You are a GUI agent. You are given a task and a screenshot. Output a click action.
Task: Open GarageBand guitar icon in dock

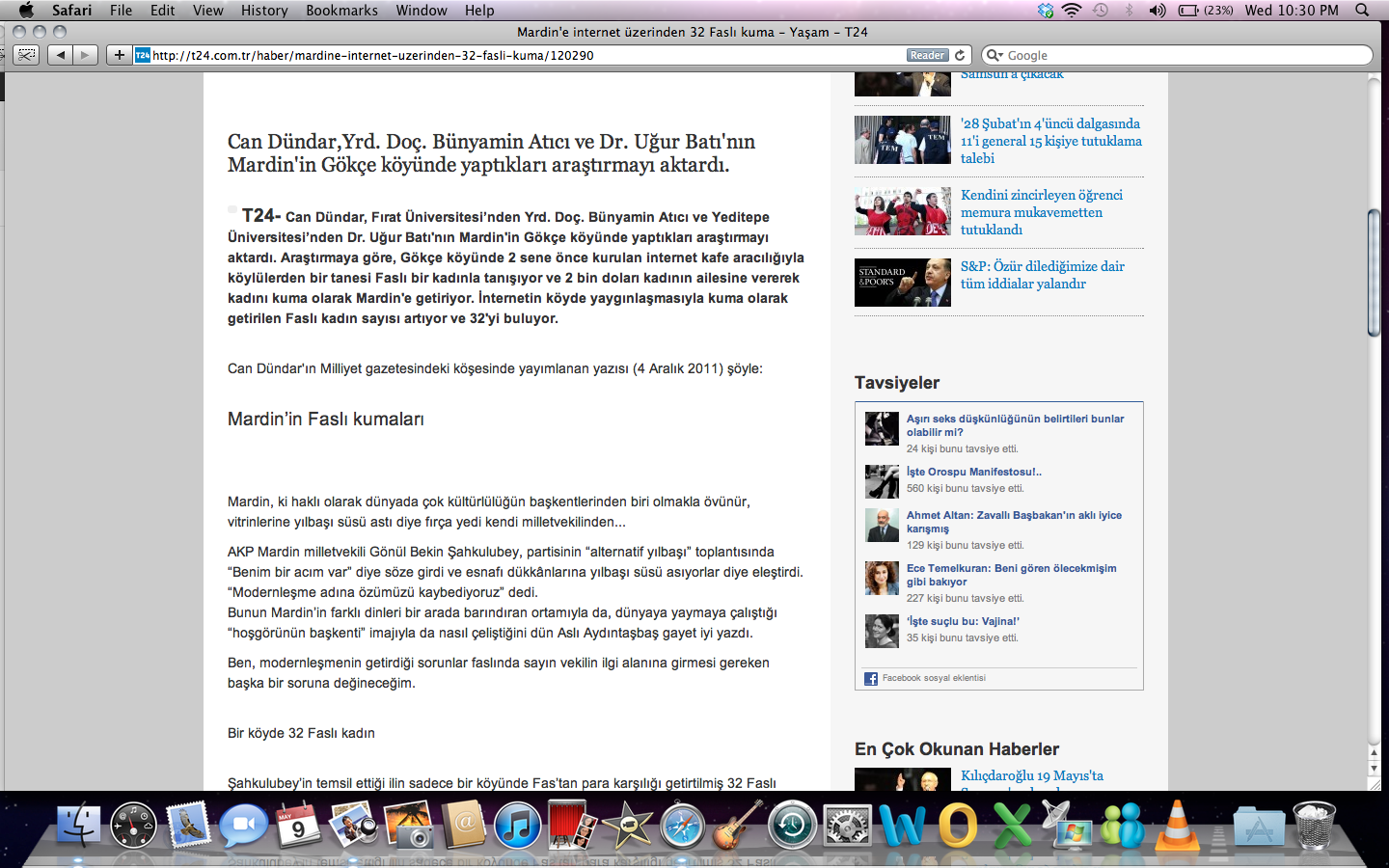[737, 827]
